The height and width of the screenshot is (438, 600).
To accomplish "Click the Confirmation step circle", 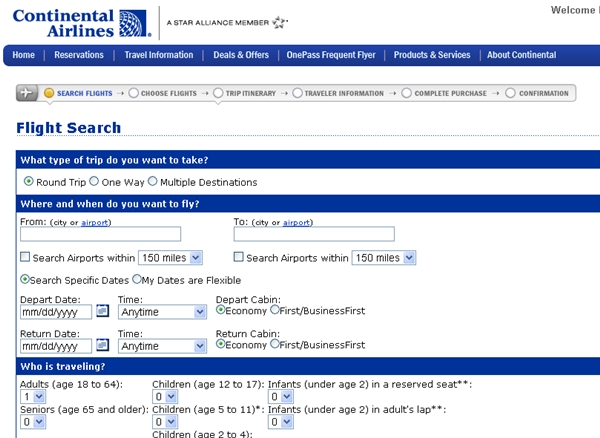I will click(x=510, y=93).
